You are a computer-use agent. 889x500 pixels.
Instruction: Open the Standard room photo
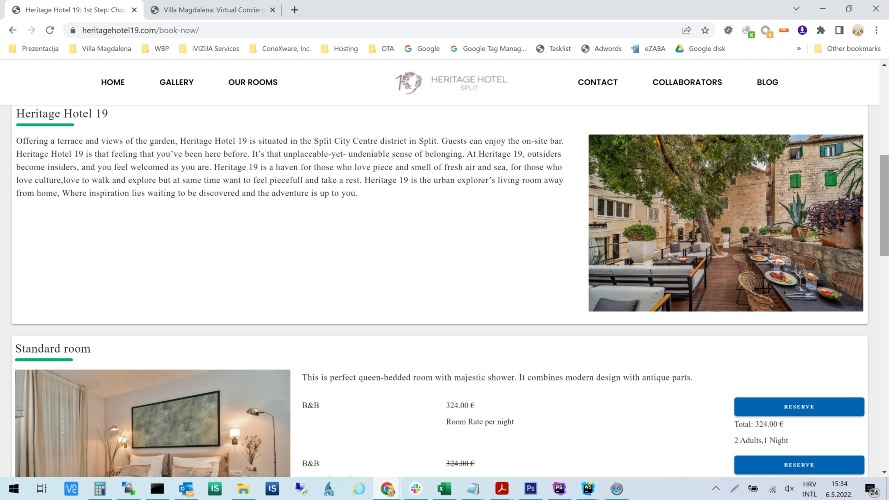point(153,423)
